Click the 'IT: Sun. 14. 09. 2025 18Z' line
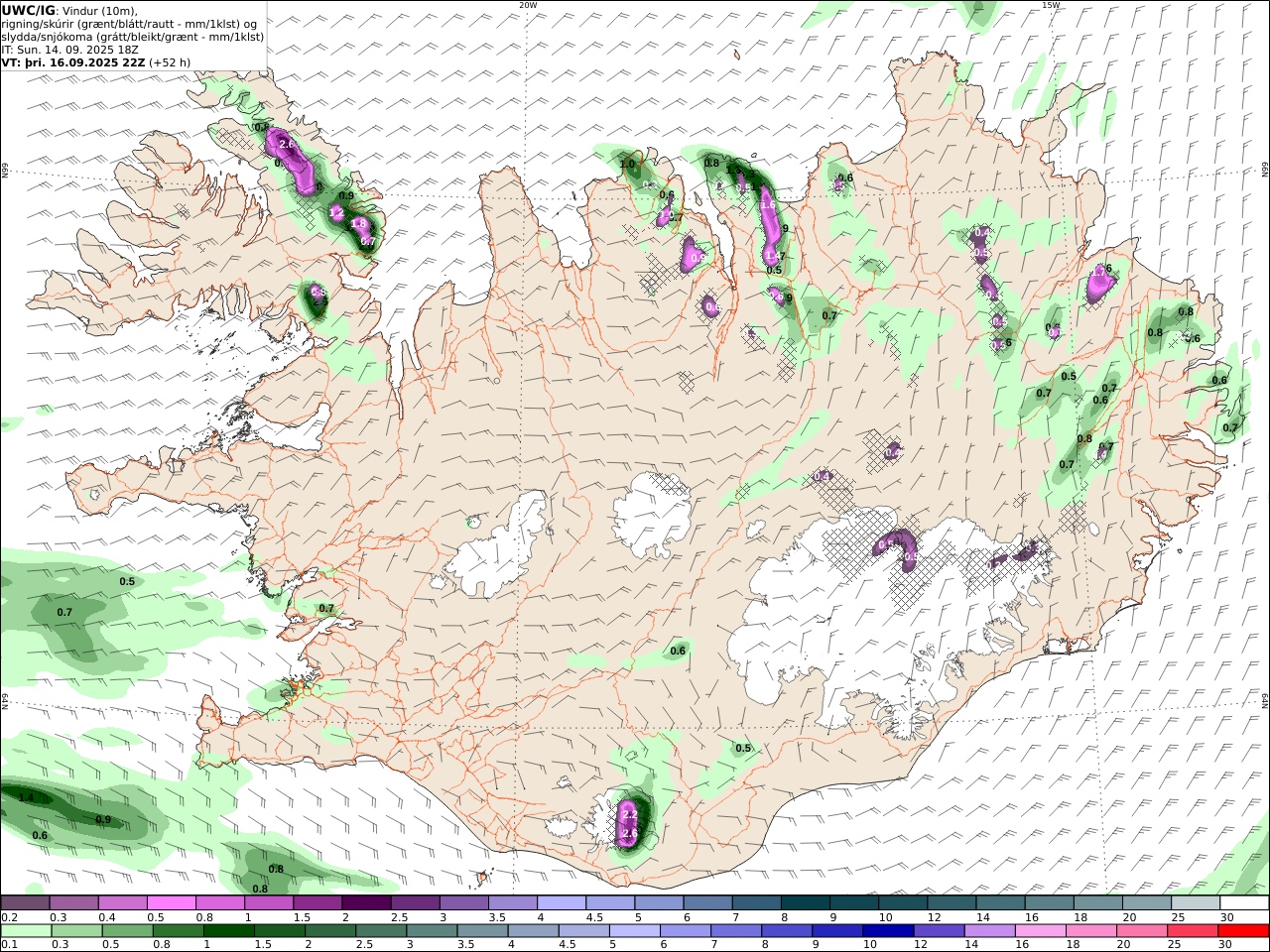The height and width of the screenshot is (952, 1270). click(69, 49)
